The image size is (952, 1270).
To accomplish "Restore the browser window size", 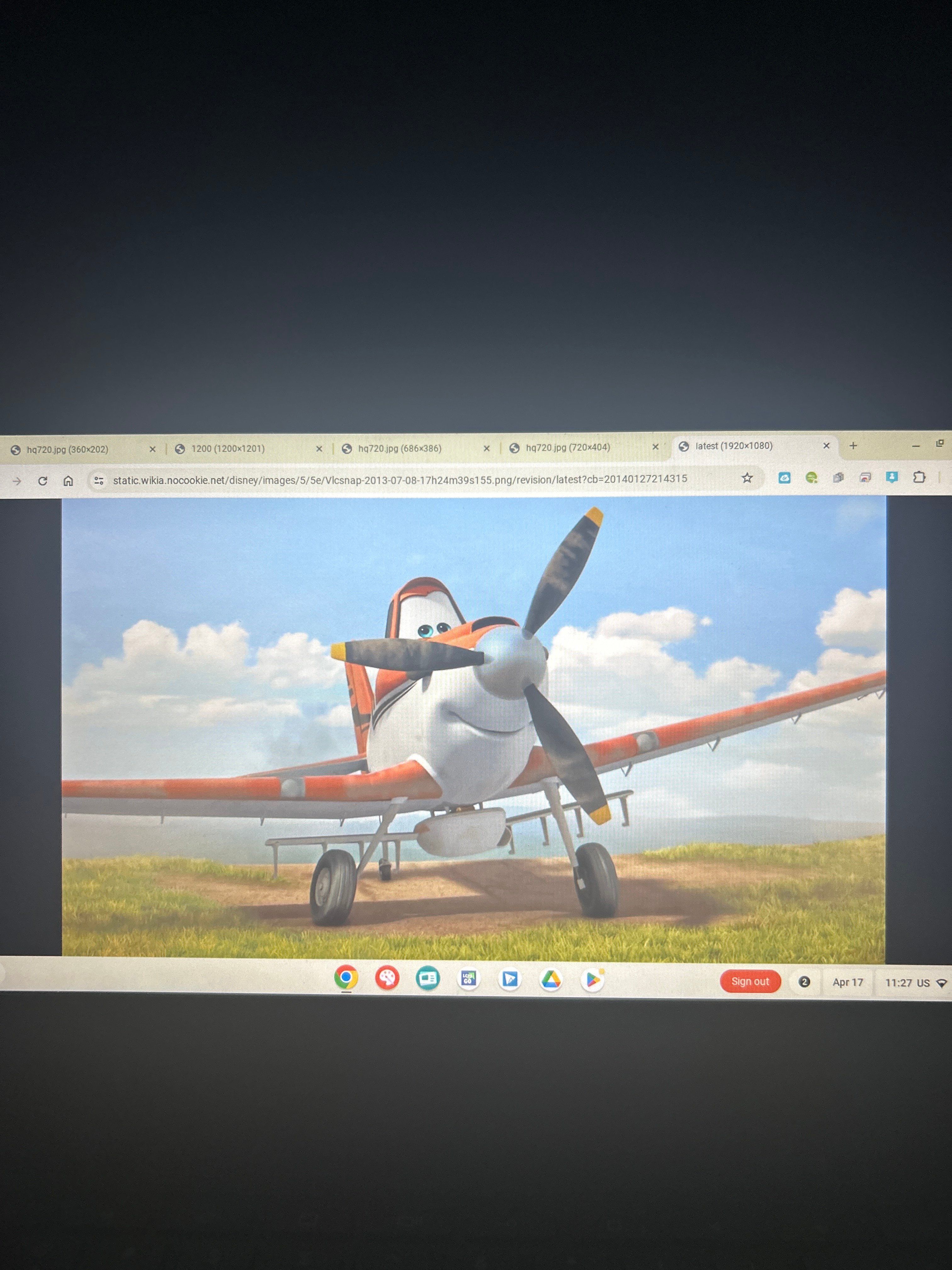I will click(940, 443).
